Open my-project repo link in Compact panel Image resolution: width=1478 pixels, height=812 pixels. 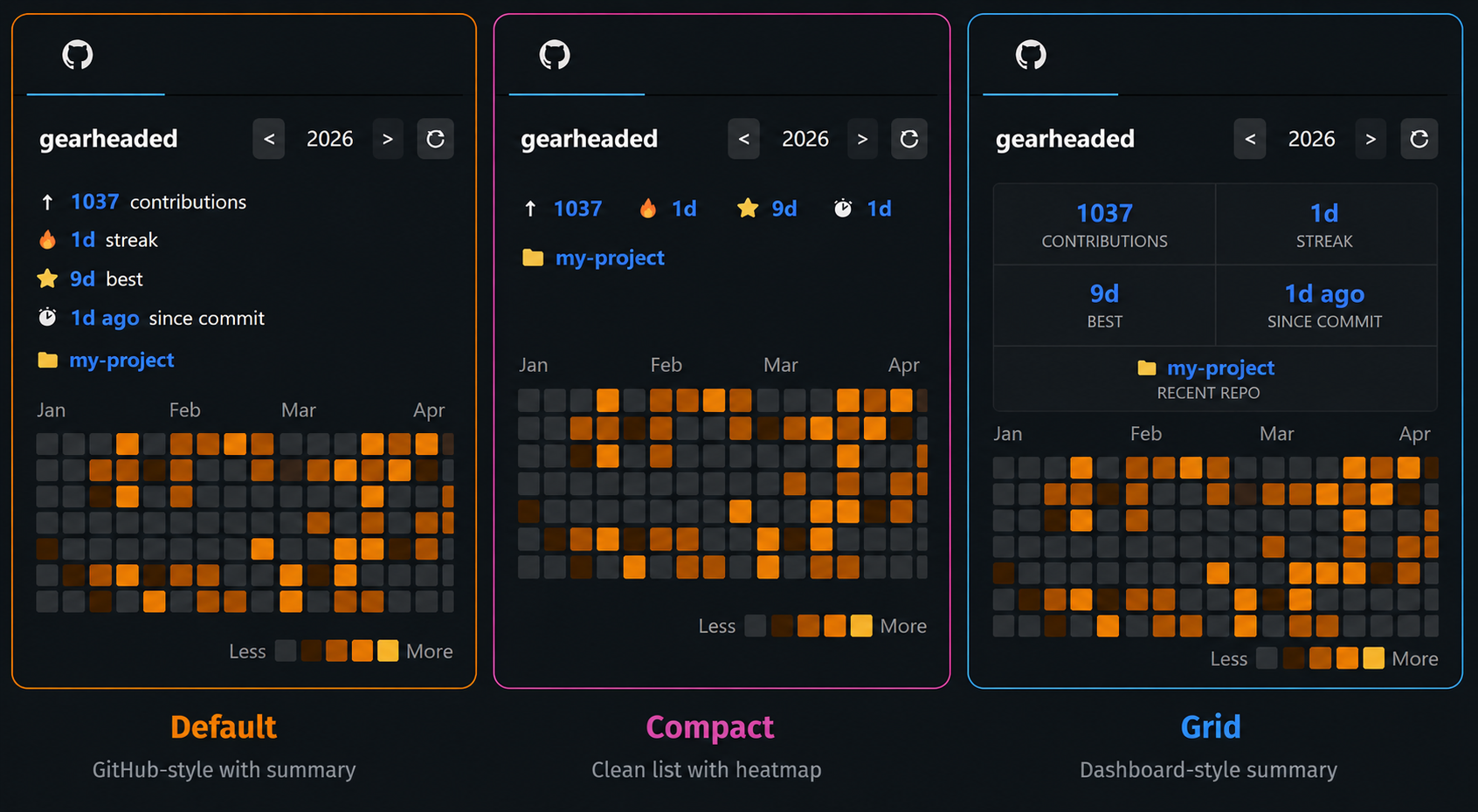coord(610,258)
